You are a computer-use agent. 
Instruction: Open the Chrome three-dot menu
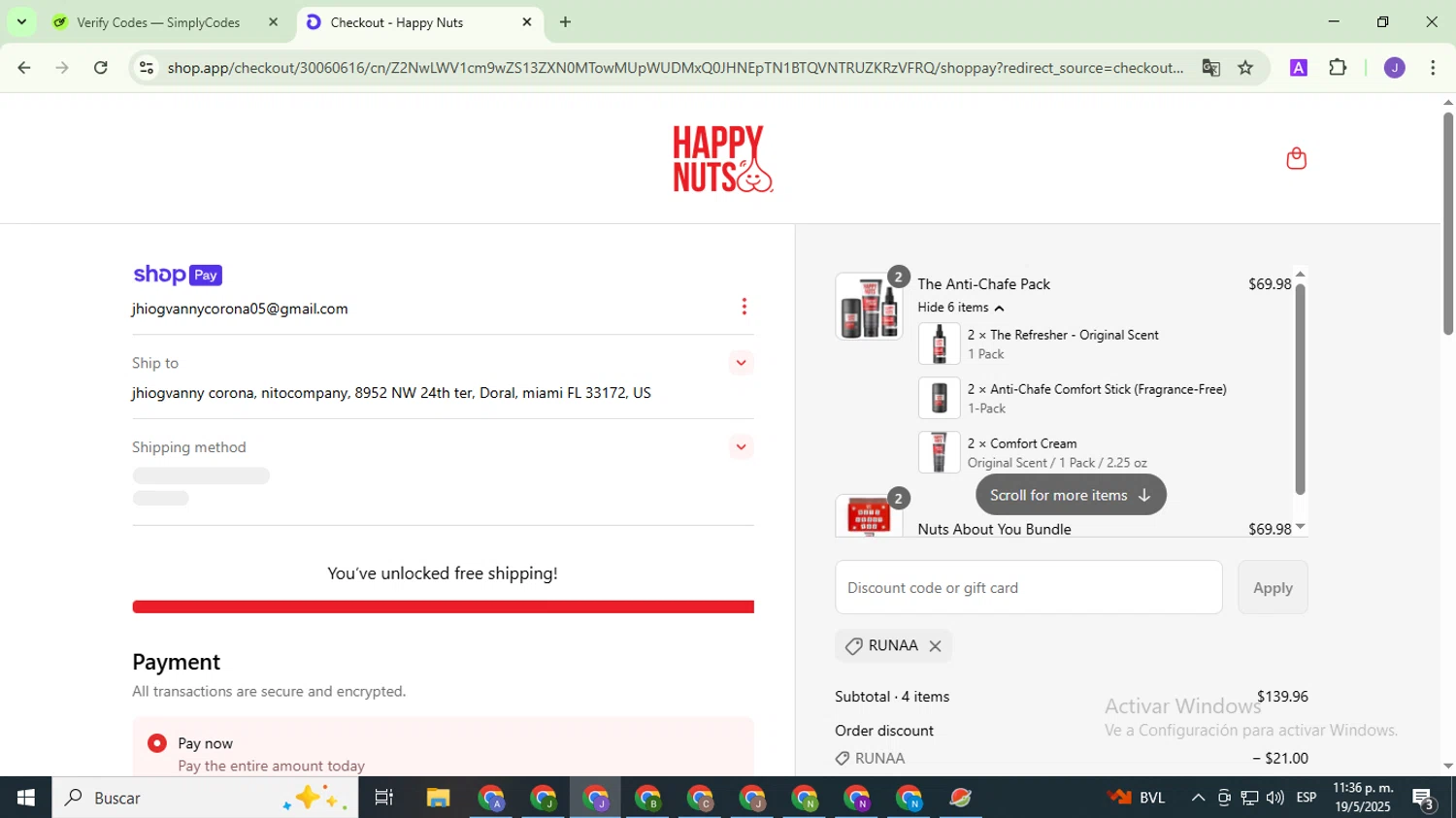(x=1433, y=68)
